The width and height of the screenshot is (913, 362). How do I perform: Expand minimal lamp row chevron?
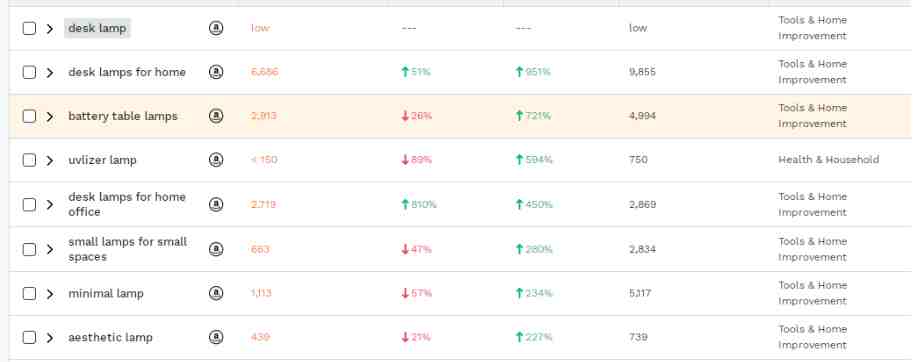(49, 293)
